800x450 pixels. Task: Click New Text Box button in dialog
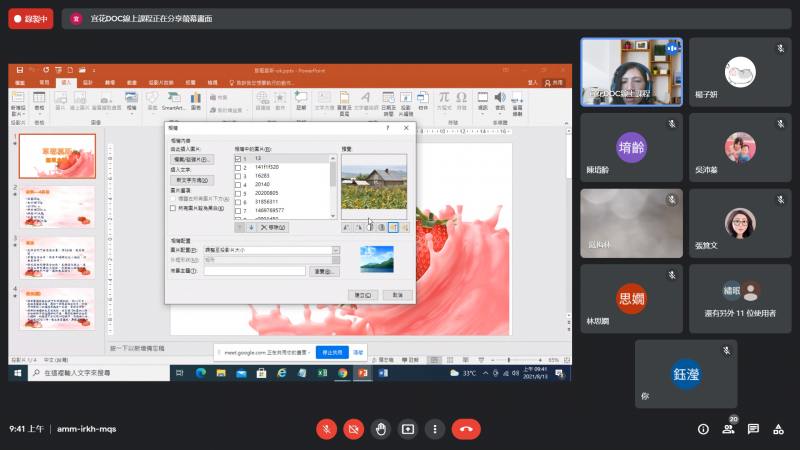pos(192,180)
